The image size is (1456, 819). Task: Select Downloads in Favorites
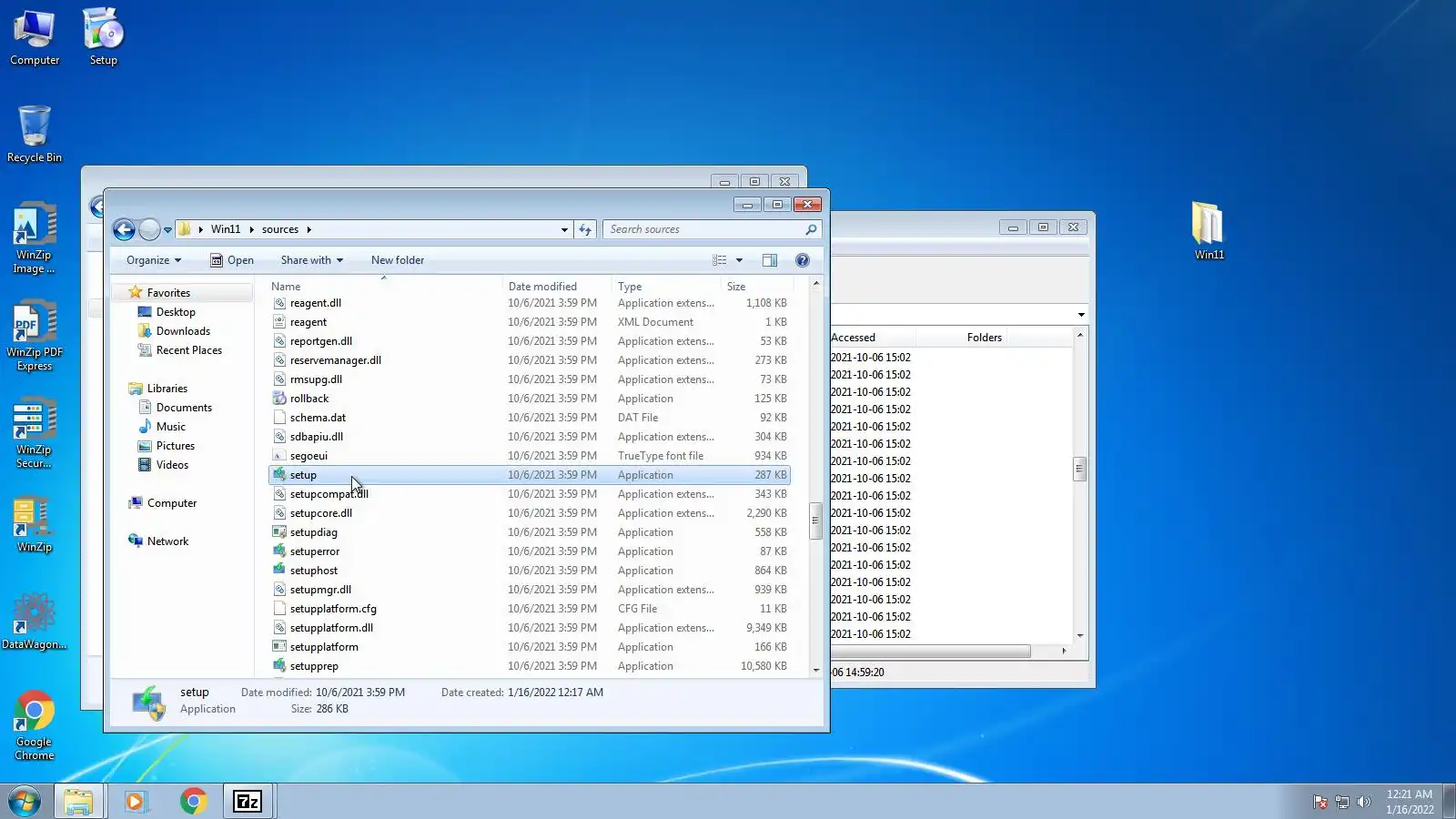coord(183,331)
